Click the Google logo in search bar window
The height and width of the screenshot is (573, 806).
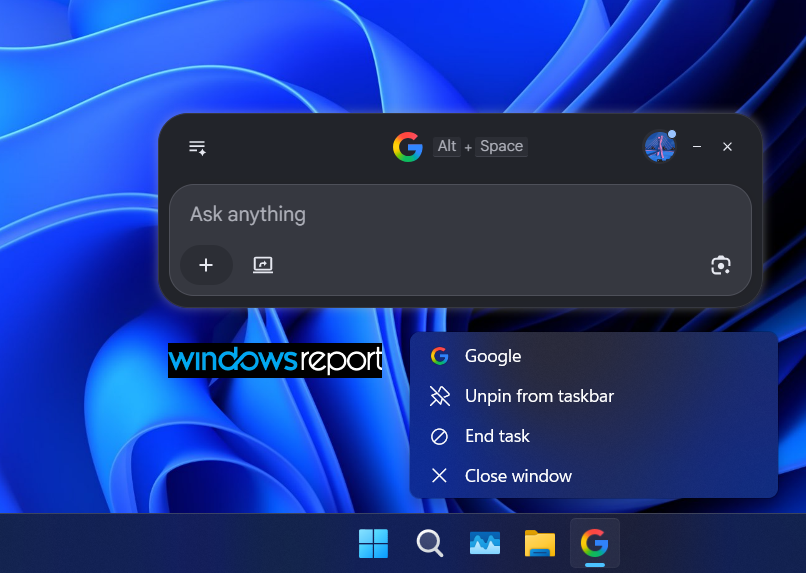(x=408, y=147)
